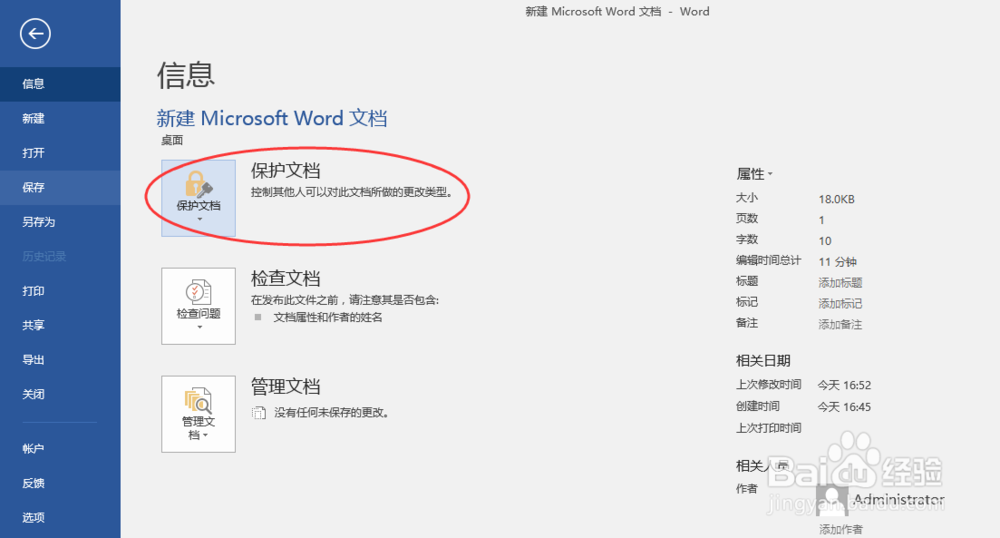The height and width of the screenshot is (538, 1000).
Task: Open the 保护文档 dropdown arrow
Action: tap(200, 219)
